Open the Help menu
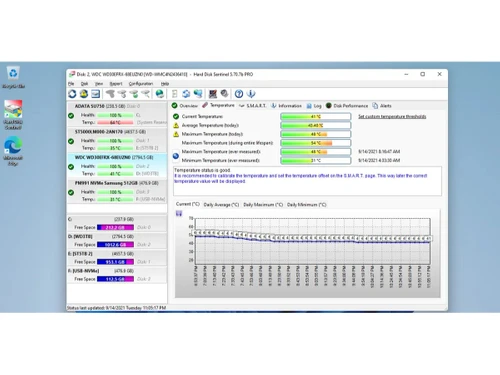The height and width of the screenshot is (375, 500). (165, 84)
